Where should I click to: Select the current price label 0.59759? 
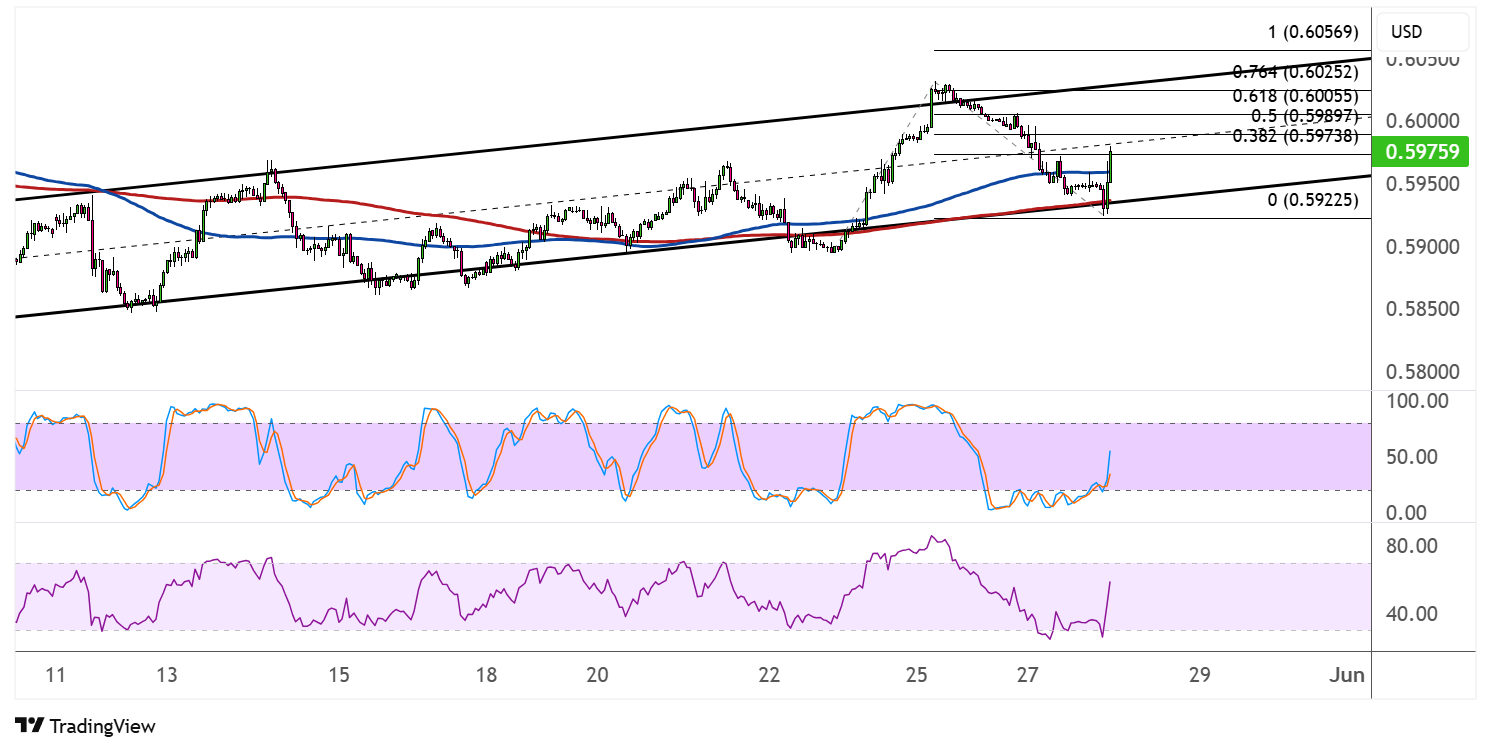tap(1422, 153)
